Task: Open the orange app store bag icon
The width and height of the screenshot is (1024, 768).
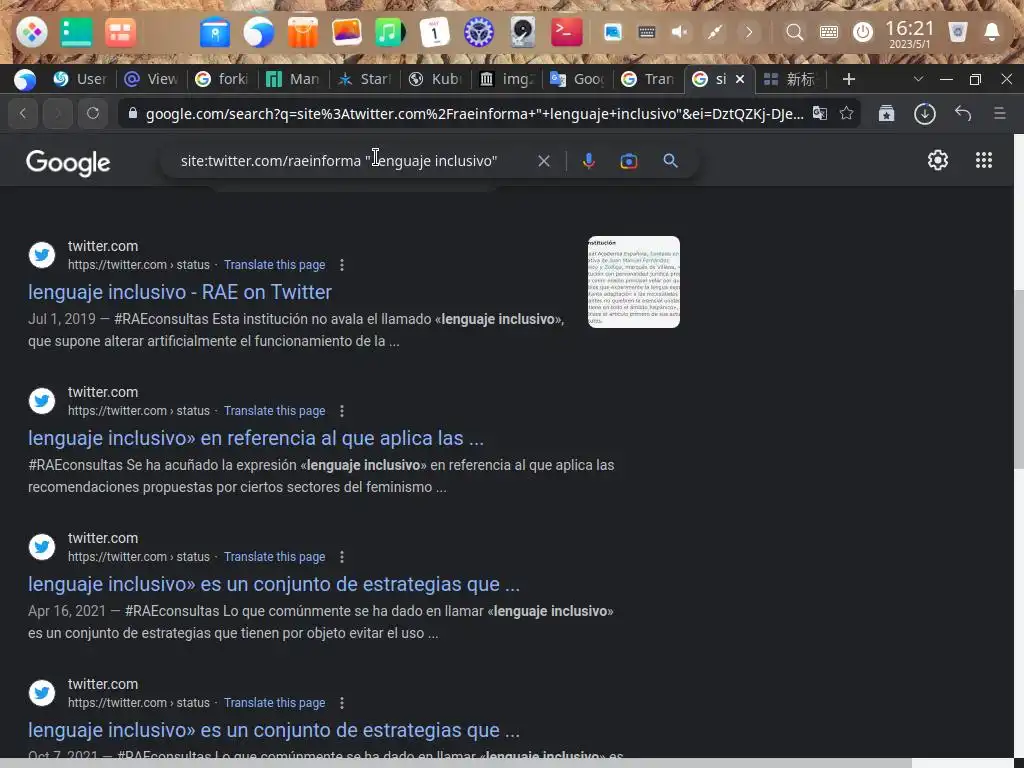Action: [x=302, y=32]
